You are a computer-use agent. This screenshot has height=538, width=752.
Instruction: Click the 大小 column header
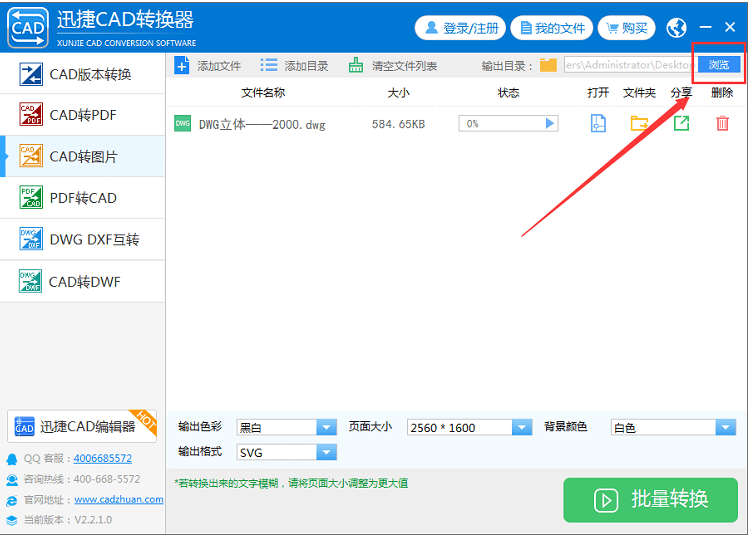pos(399,93)
